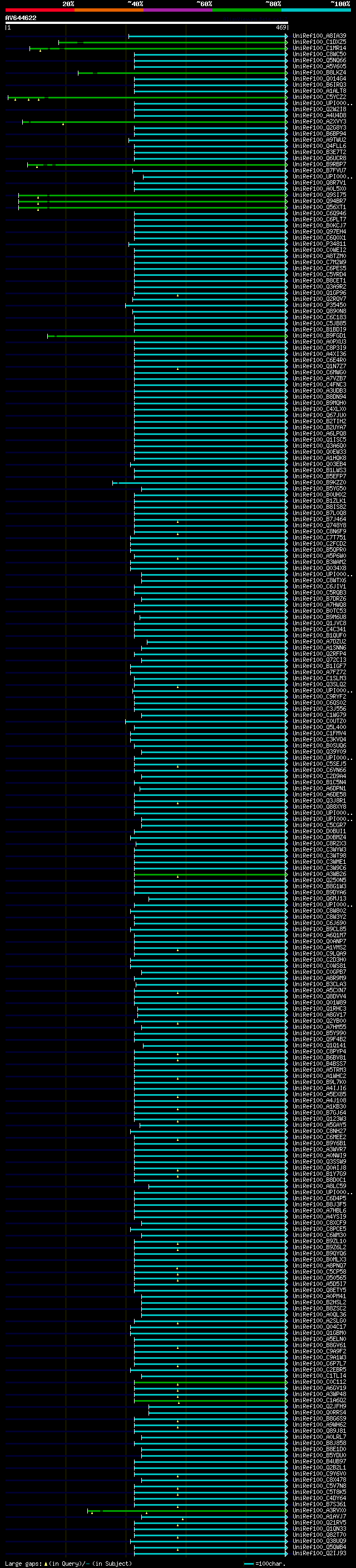
Task: Select label UniRef100_Q6MJ13
Action: [319, 898]
